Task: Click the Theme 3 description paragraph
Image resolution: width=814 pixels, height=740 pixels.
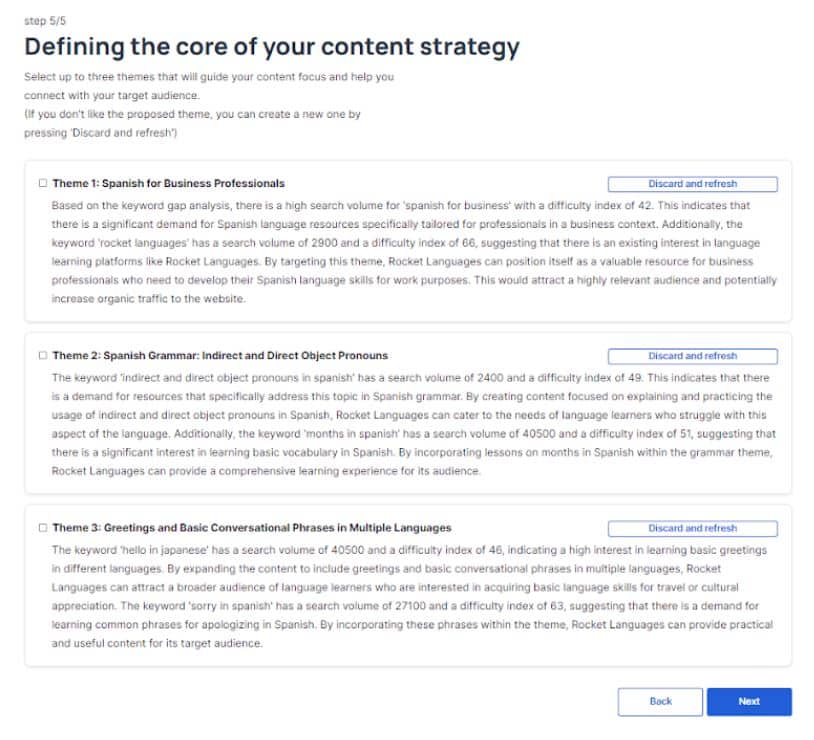Action: point(410,597)
